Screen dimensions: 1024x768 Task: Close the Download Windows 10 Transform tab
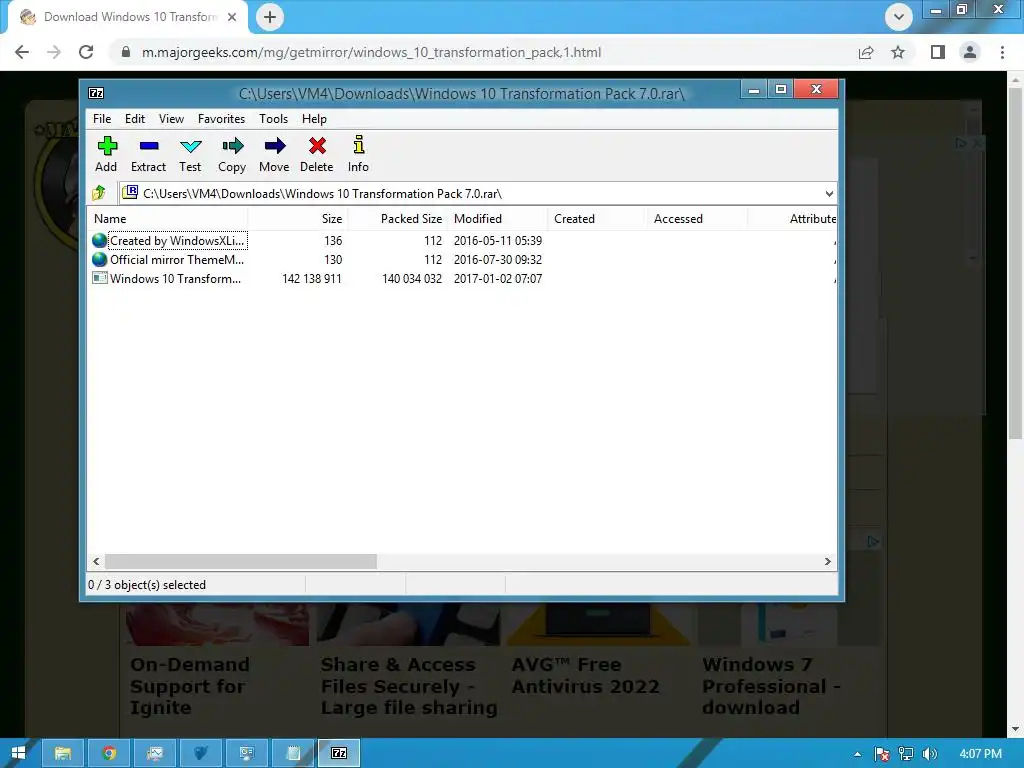232,17
